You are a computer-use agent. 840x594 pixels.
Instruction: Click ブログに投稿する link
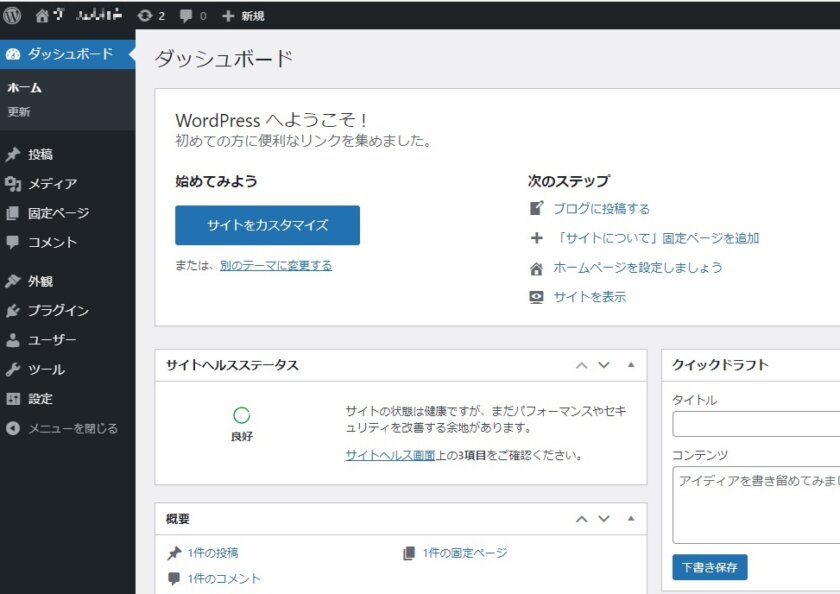[601, 209]
